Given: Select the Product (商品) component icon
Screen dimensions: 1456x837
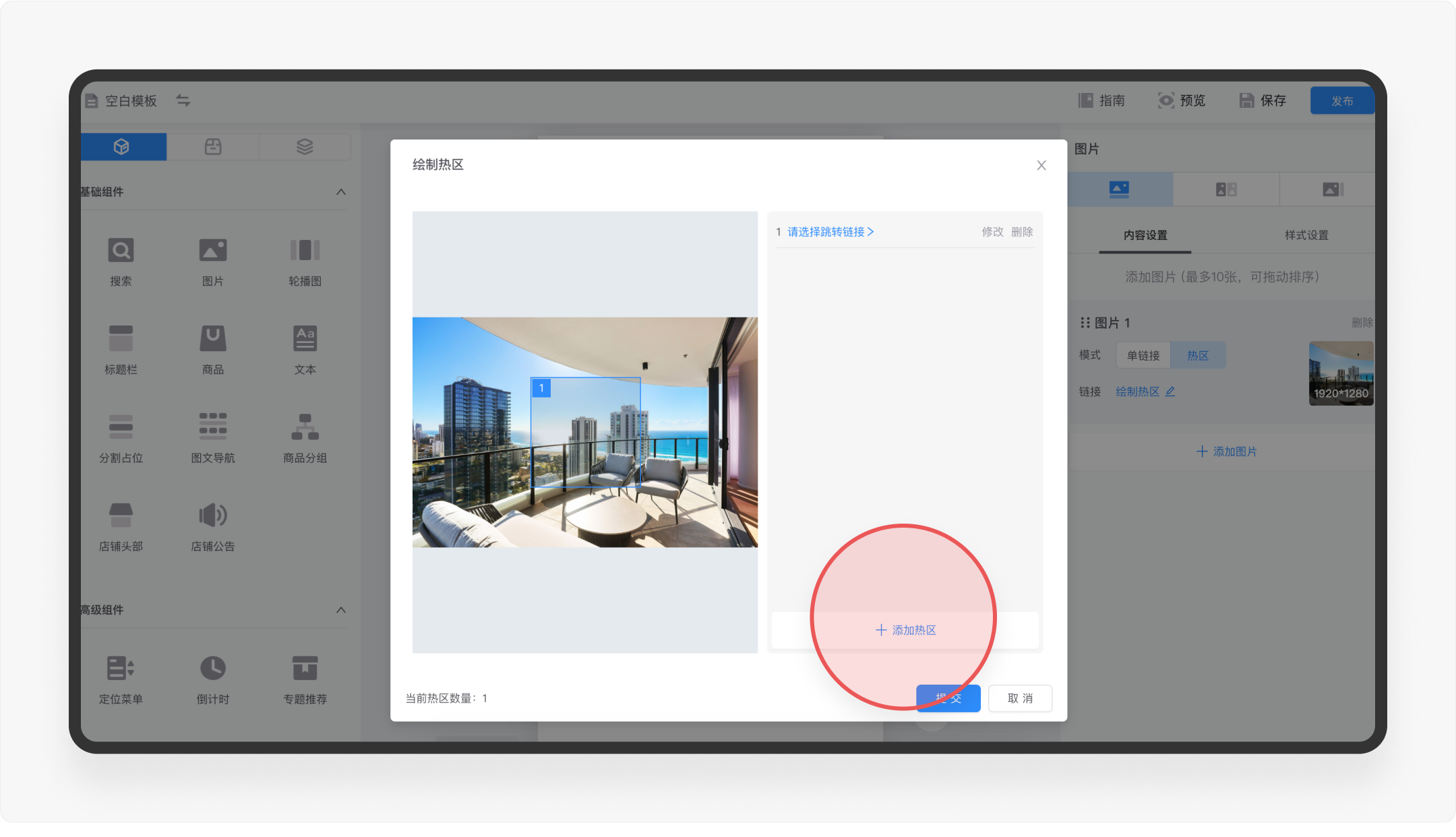Looking at the screenshot, I should [213, 338].
